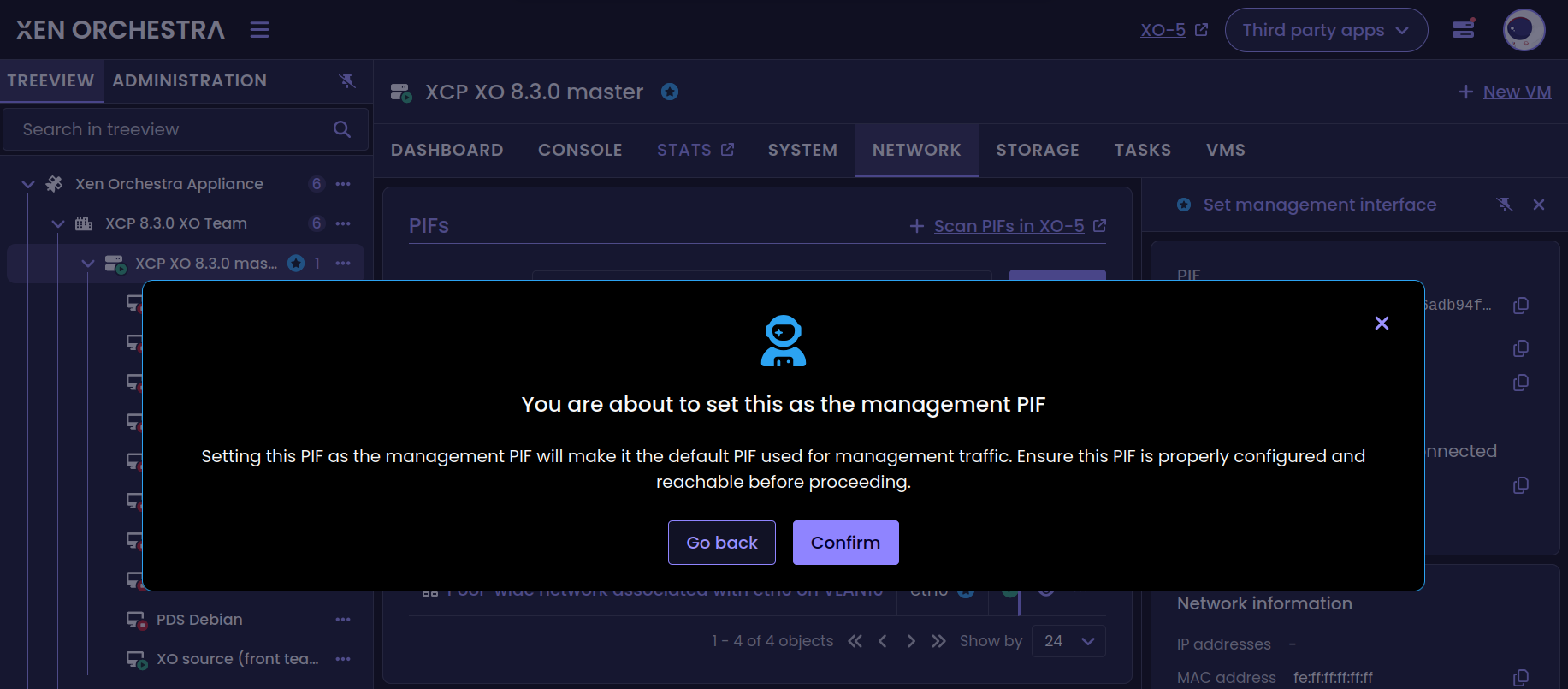Open the XO-5 link
The image size is (1568, 689).
click(x=1174, y=30)
